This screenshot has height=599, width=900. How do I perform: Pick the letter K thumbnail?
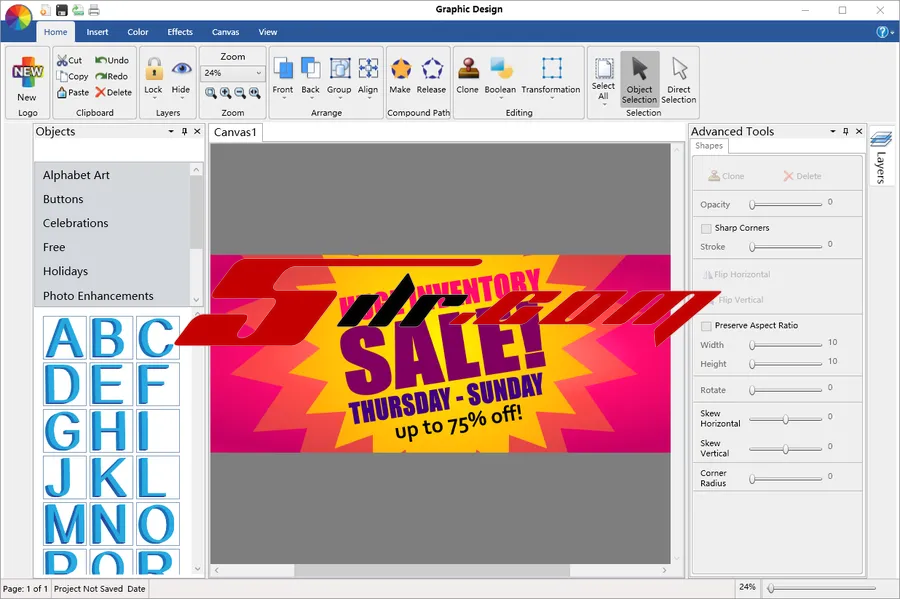pos(111,477)
